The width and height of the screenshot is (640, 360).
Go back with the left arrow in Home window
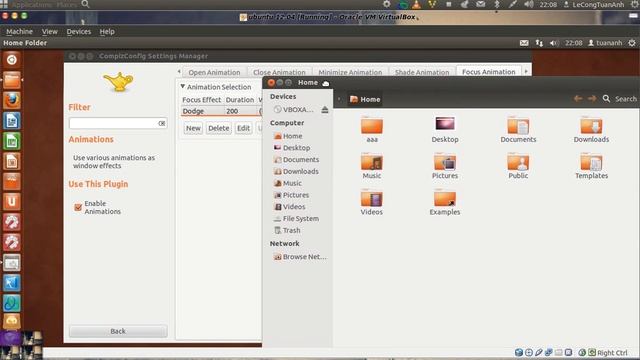click(x=578, y=99)
